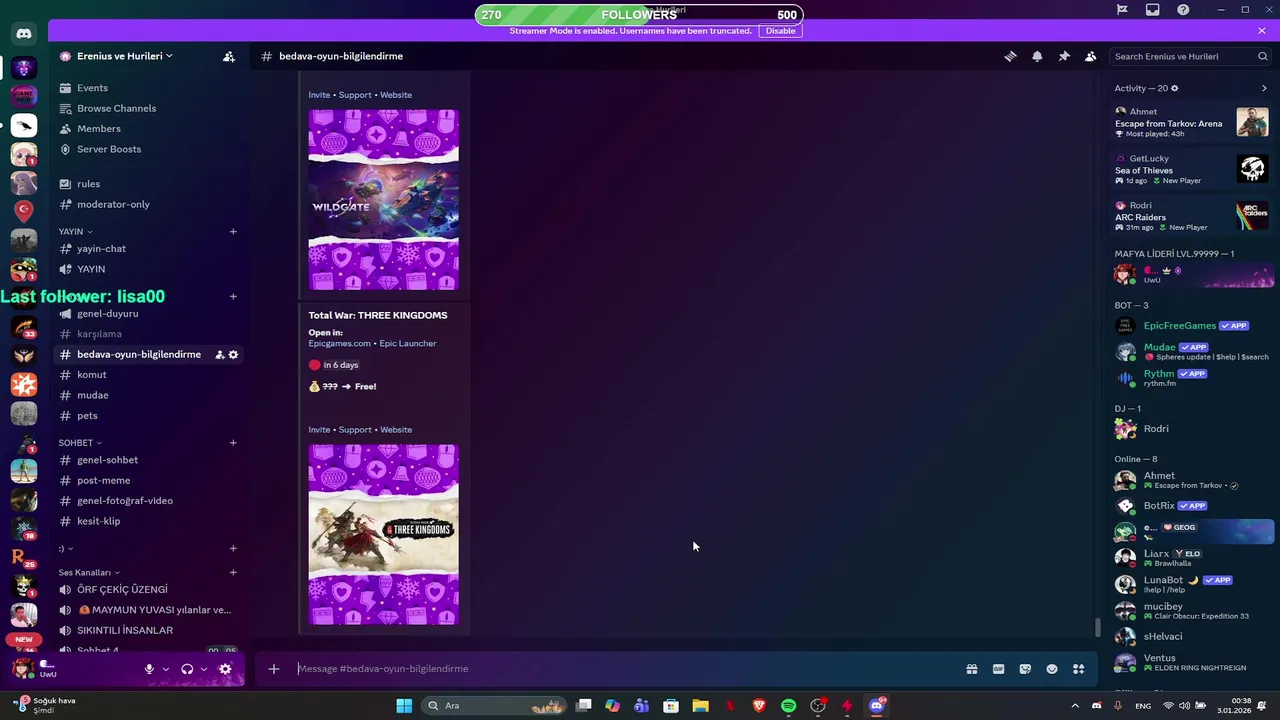Screen dimensions: 1280x720
Task: Add channel to SOHBET category
Action: tap(233, 443)
